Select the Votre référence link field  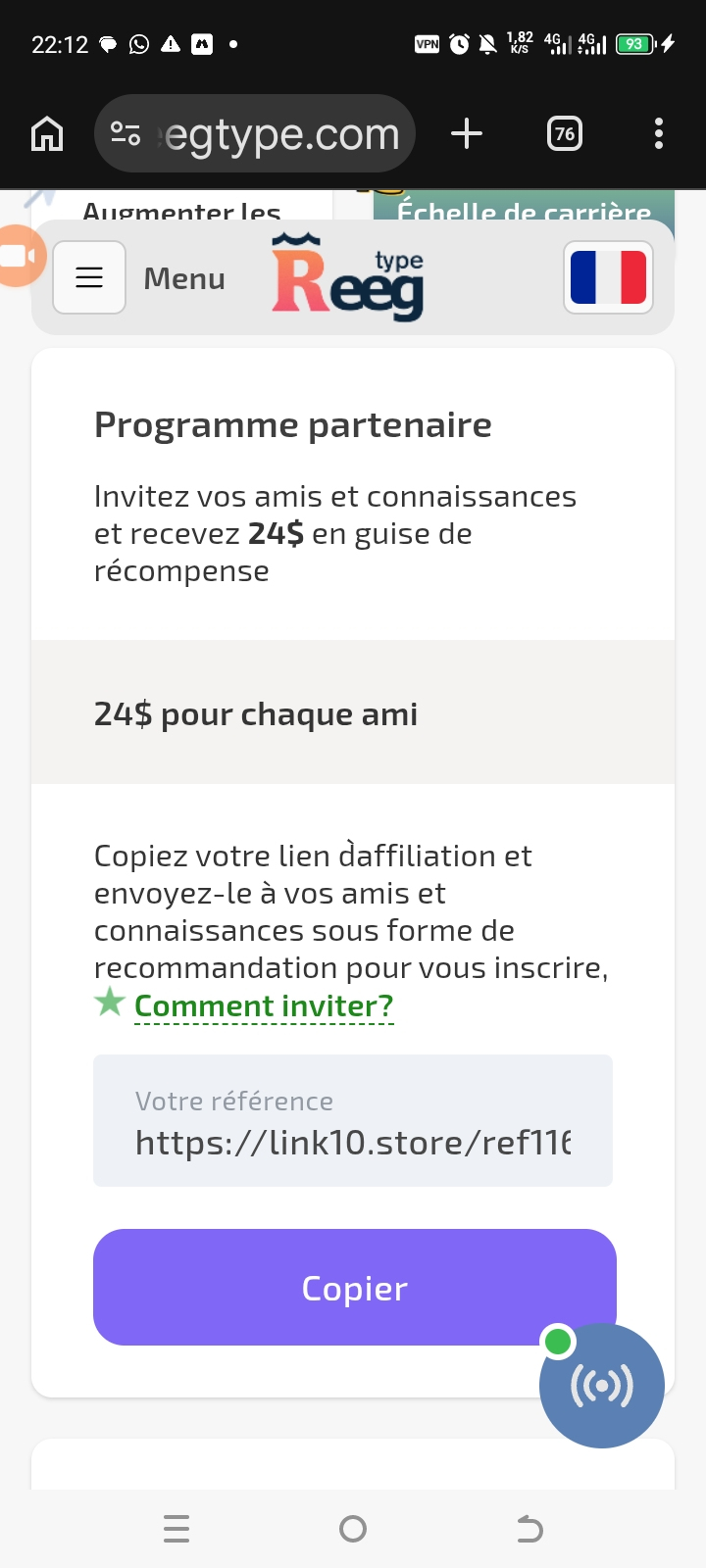click(353, 1121)
